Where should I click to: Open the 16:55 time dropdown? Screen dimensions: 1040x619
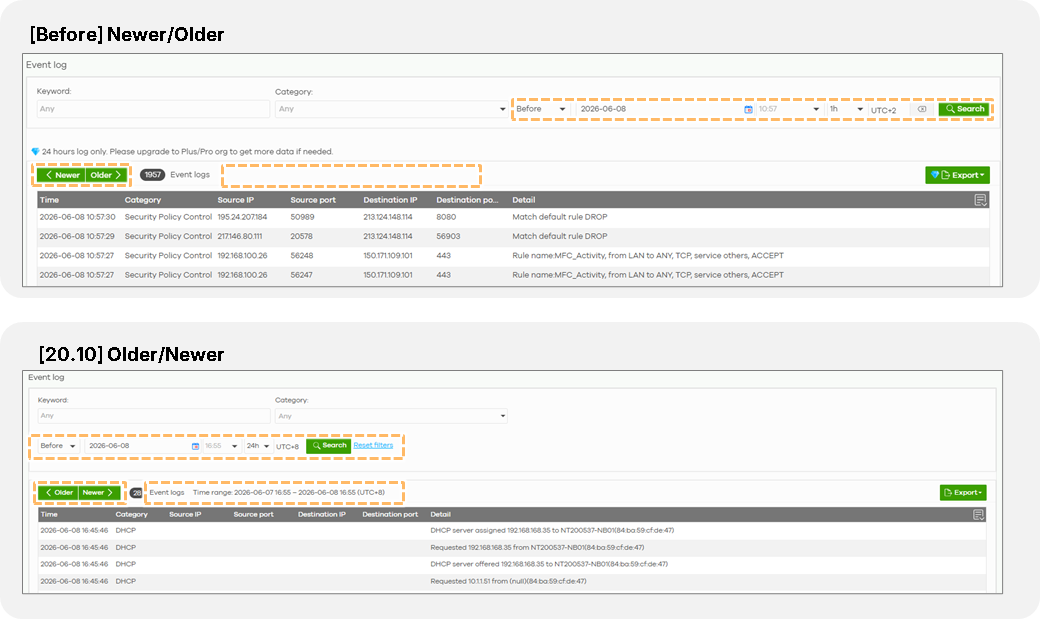tap(220, 446)
